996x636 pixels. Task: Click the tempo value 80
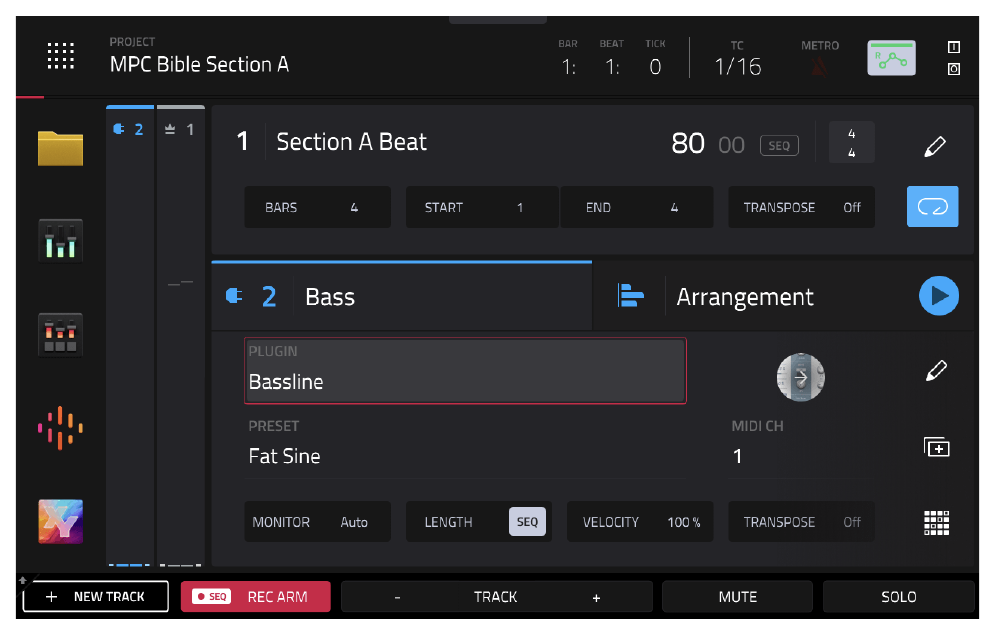(x=688, y=144)
